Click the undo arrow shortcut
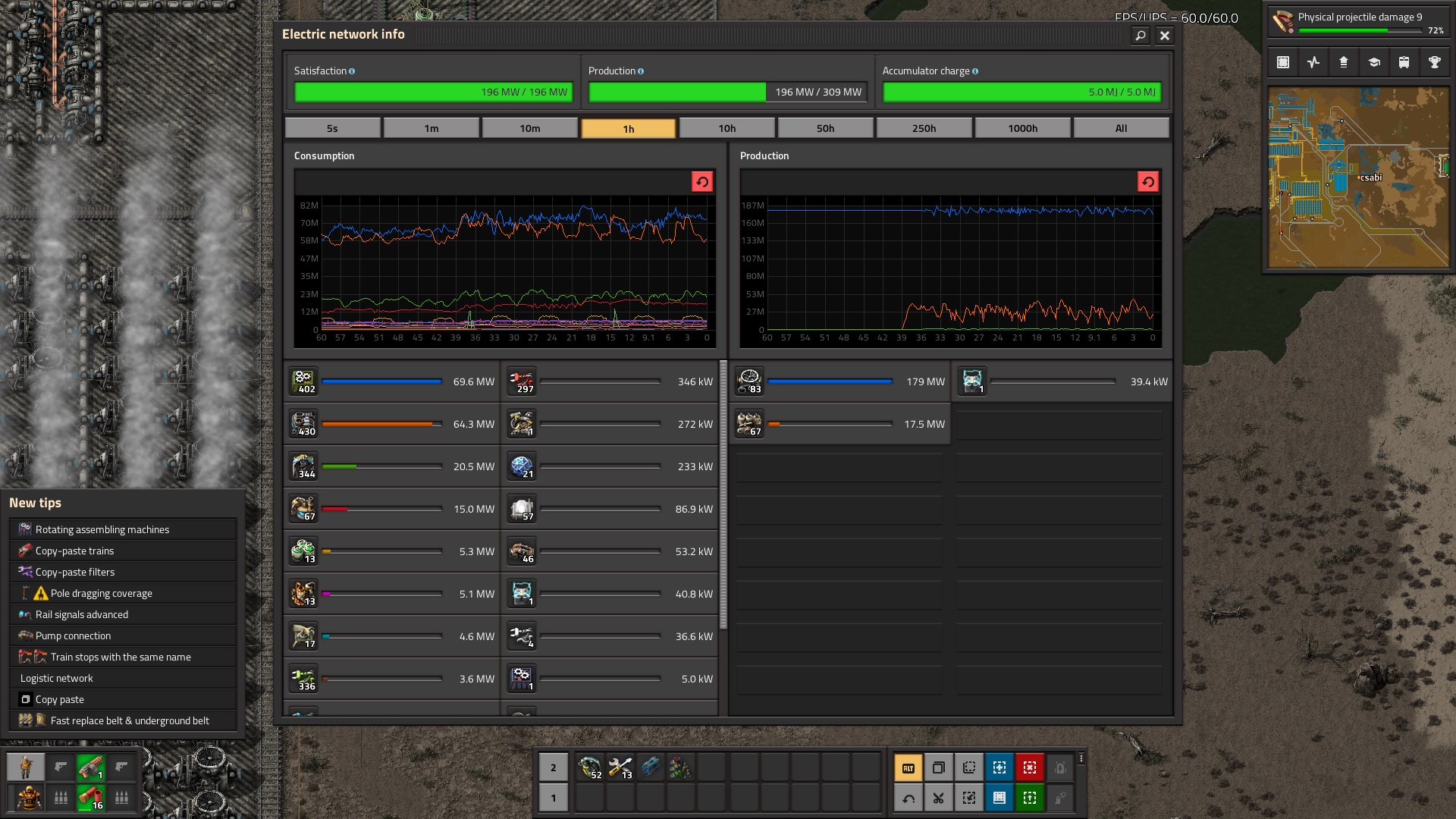This screenshot has width=1456, height=819. (908, 798)
